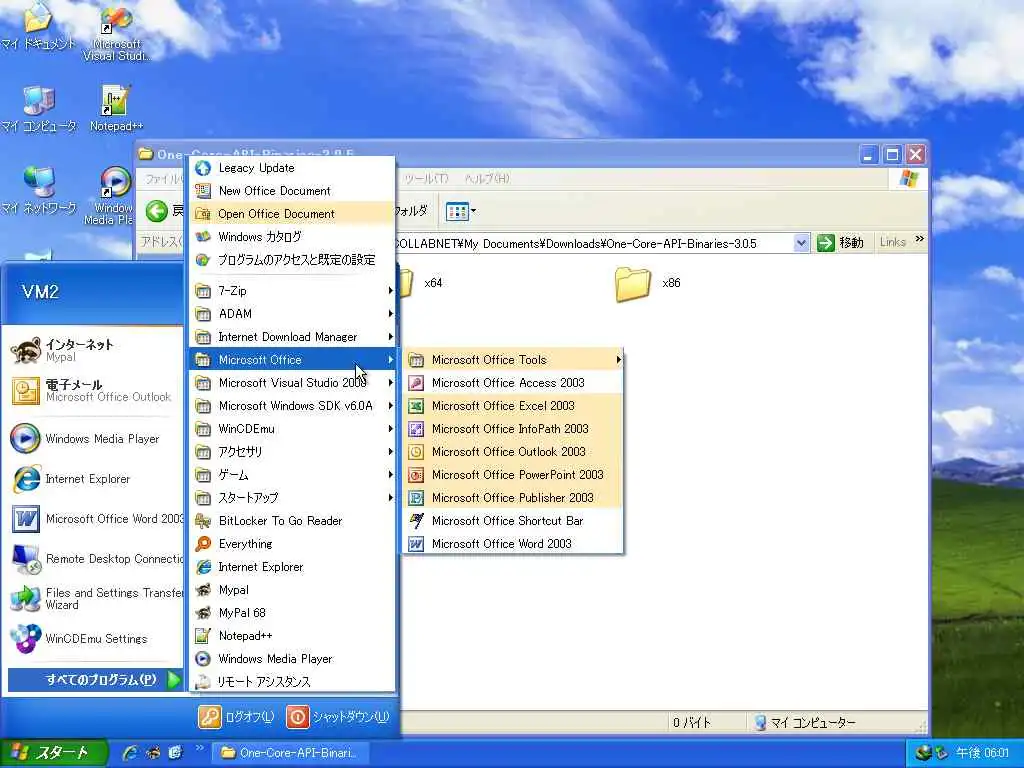
Task: Click the Links toolbar label
Action: 893,242
